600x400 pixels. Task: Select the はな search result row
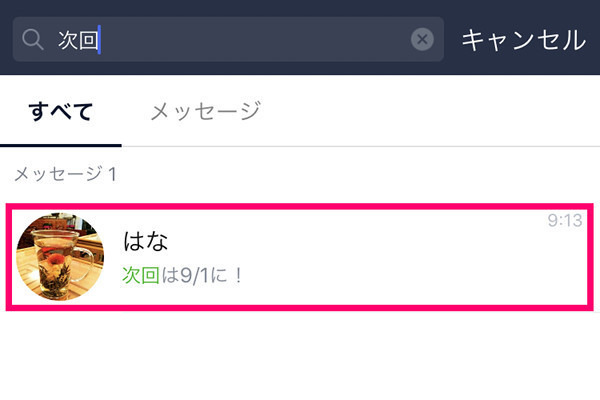(x=300, y=257)
